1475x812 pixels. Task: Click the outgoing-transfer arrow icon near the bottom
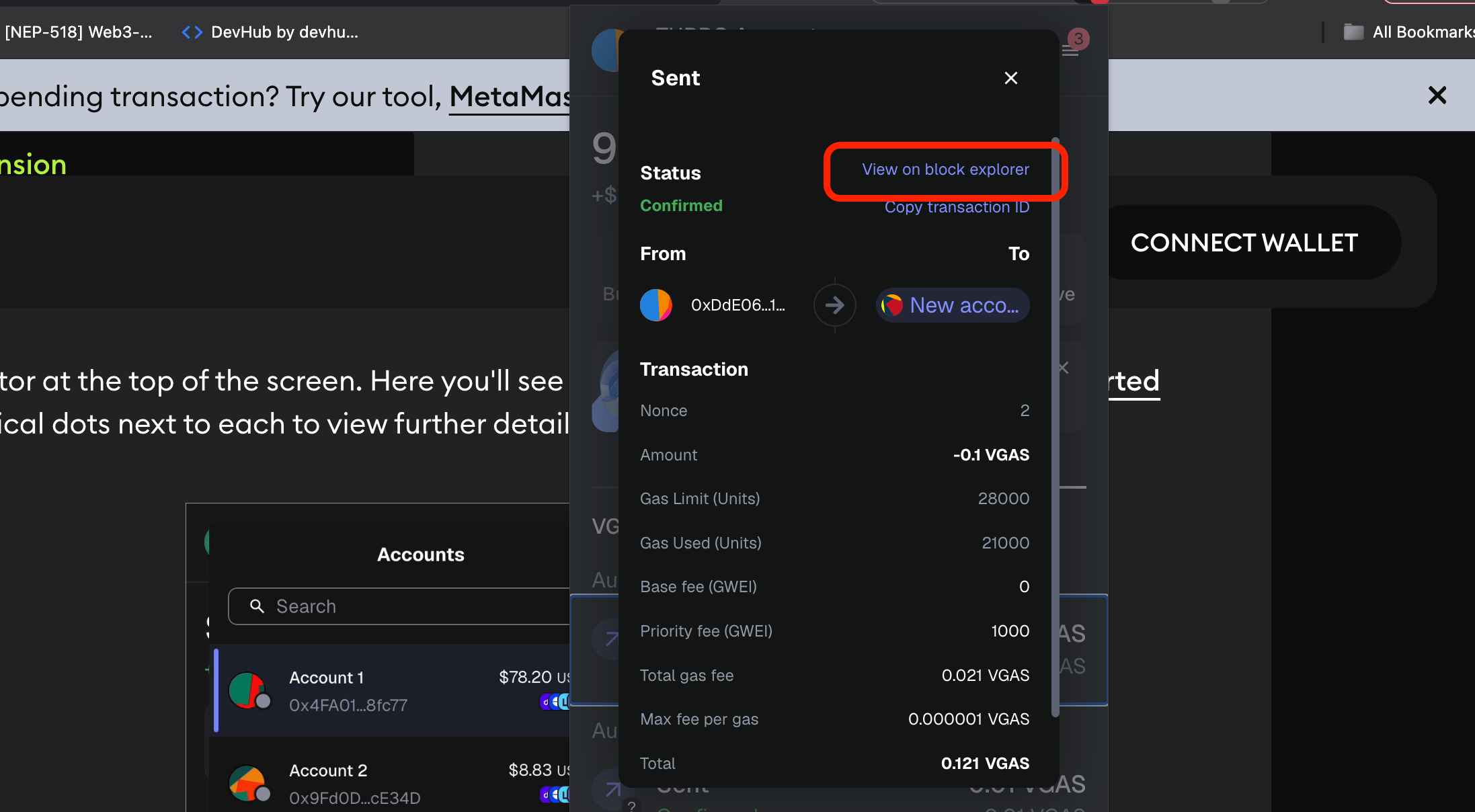[612, 790]
